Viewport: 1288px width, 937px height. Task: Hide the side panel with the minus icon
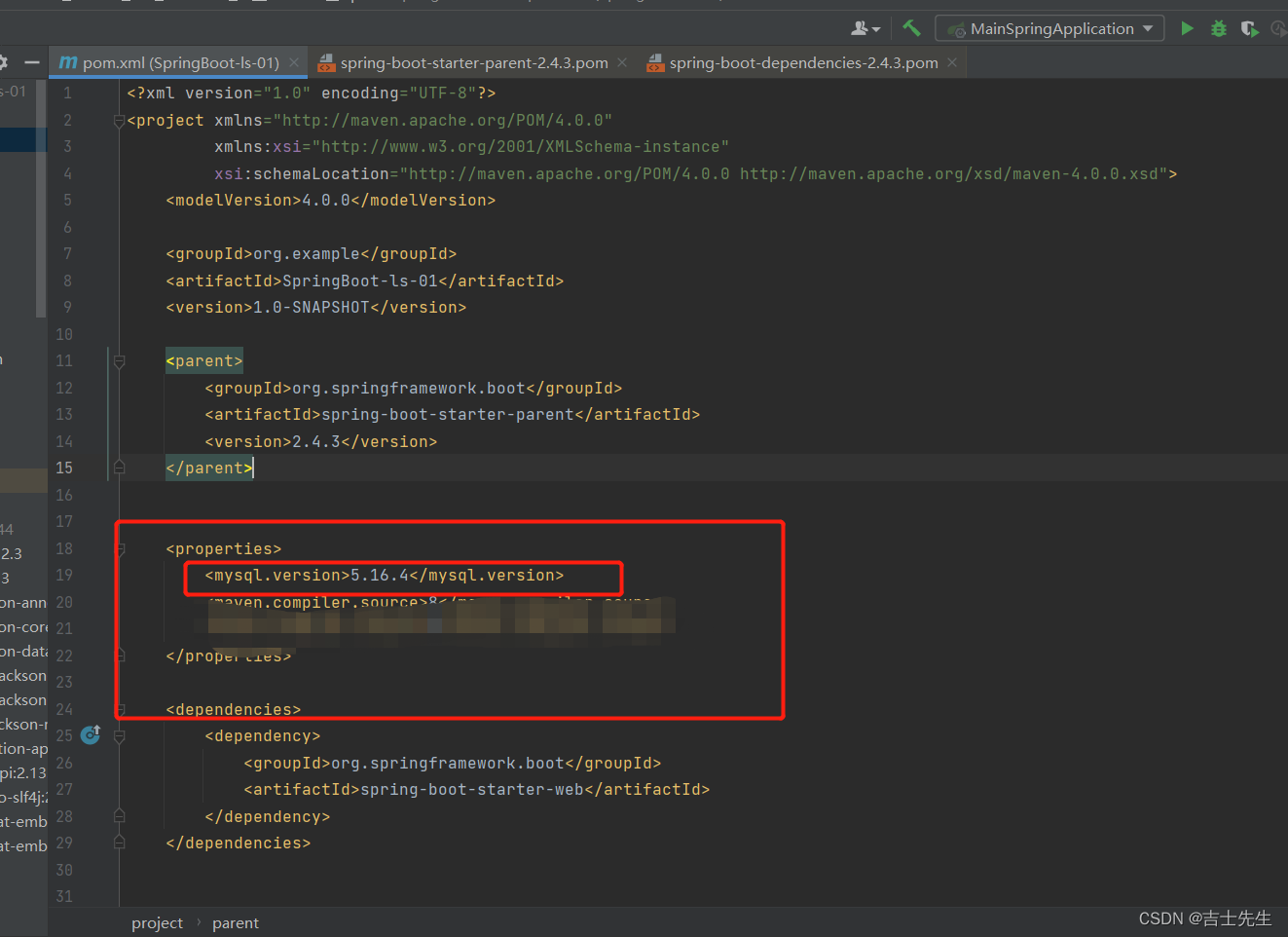point(32,62)
